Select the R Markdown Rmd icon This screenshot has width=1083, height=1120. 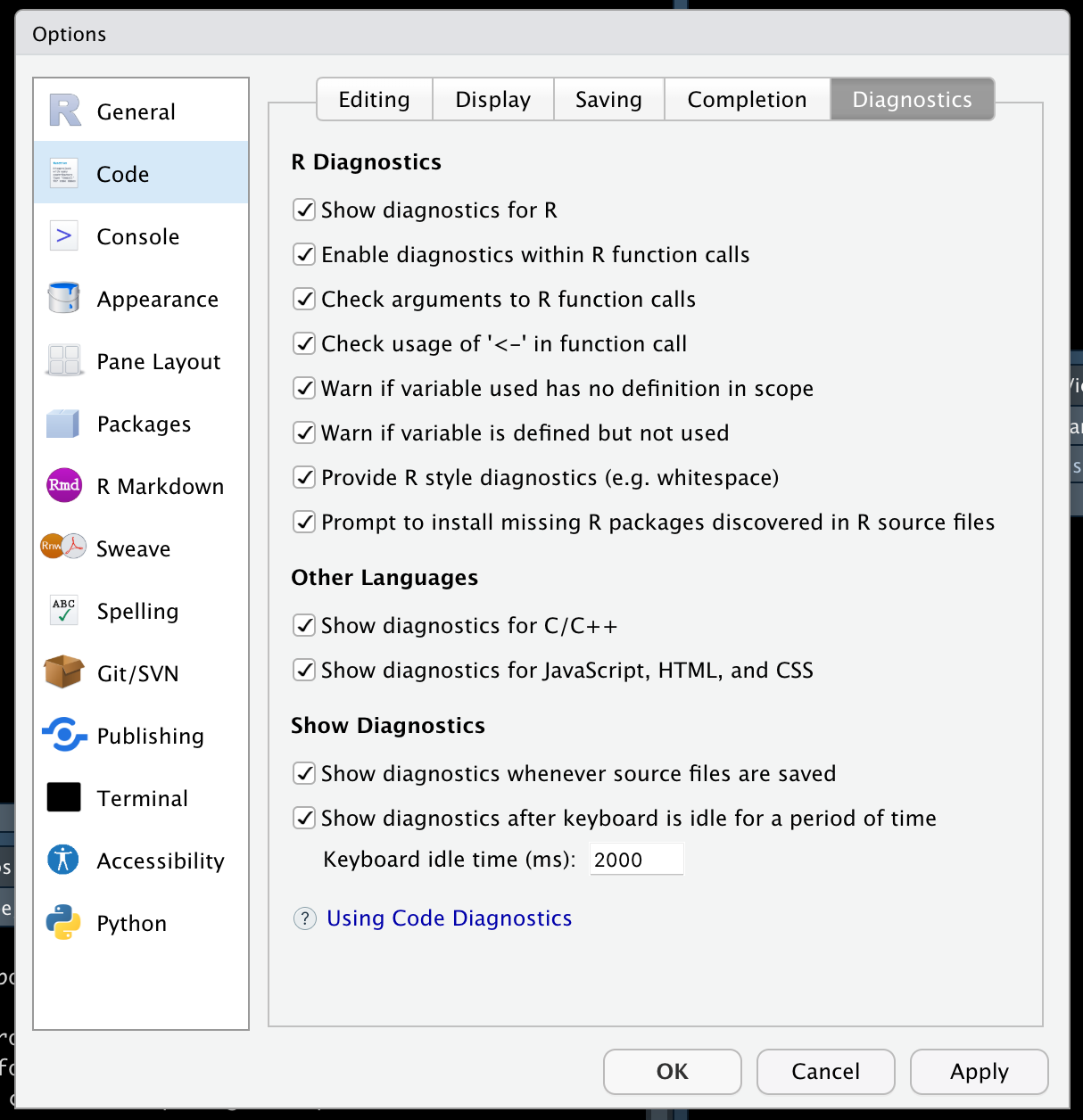[x=62, y=485]
